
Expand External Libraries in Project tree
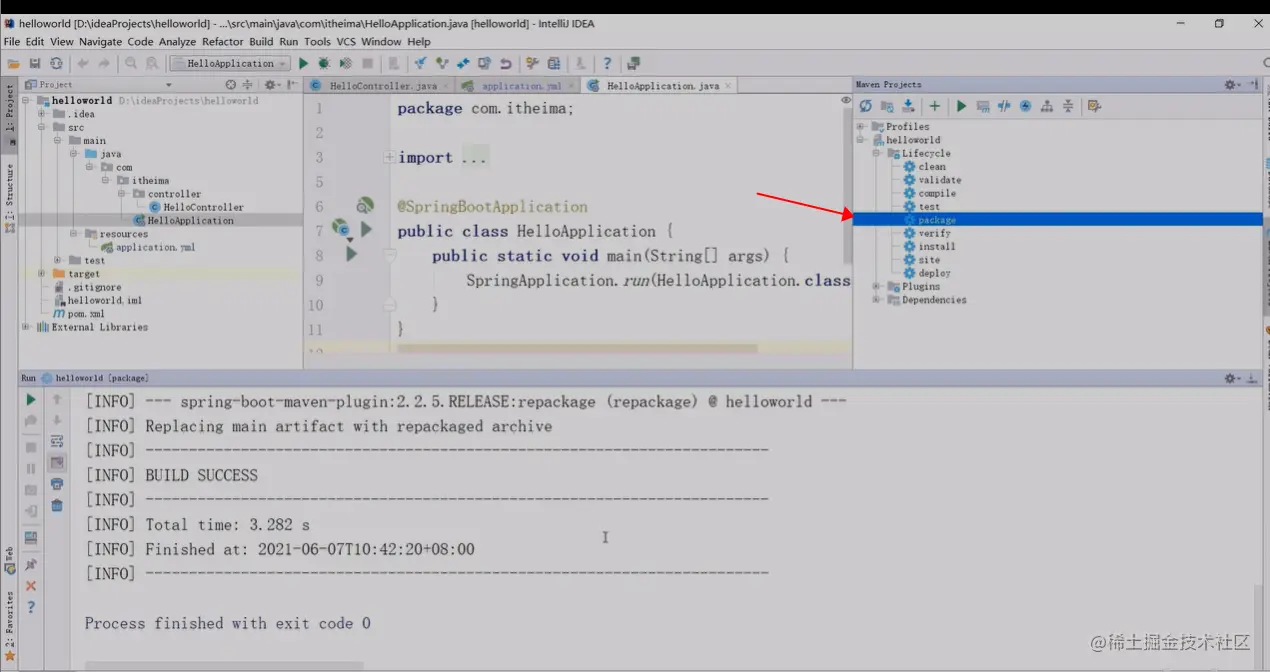26,327
